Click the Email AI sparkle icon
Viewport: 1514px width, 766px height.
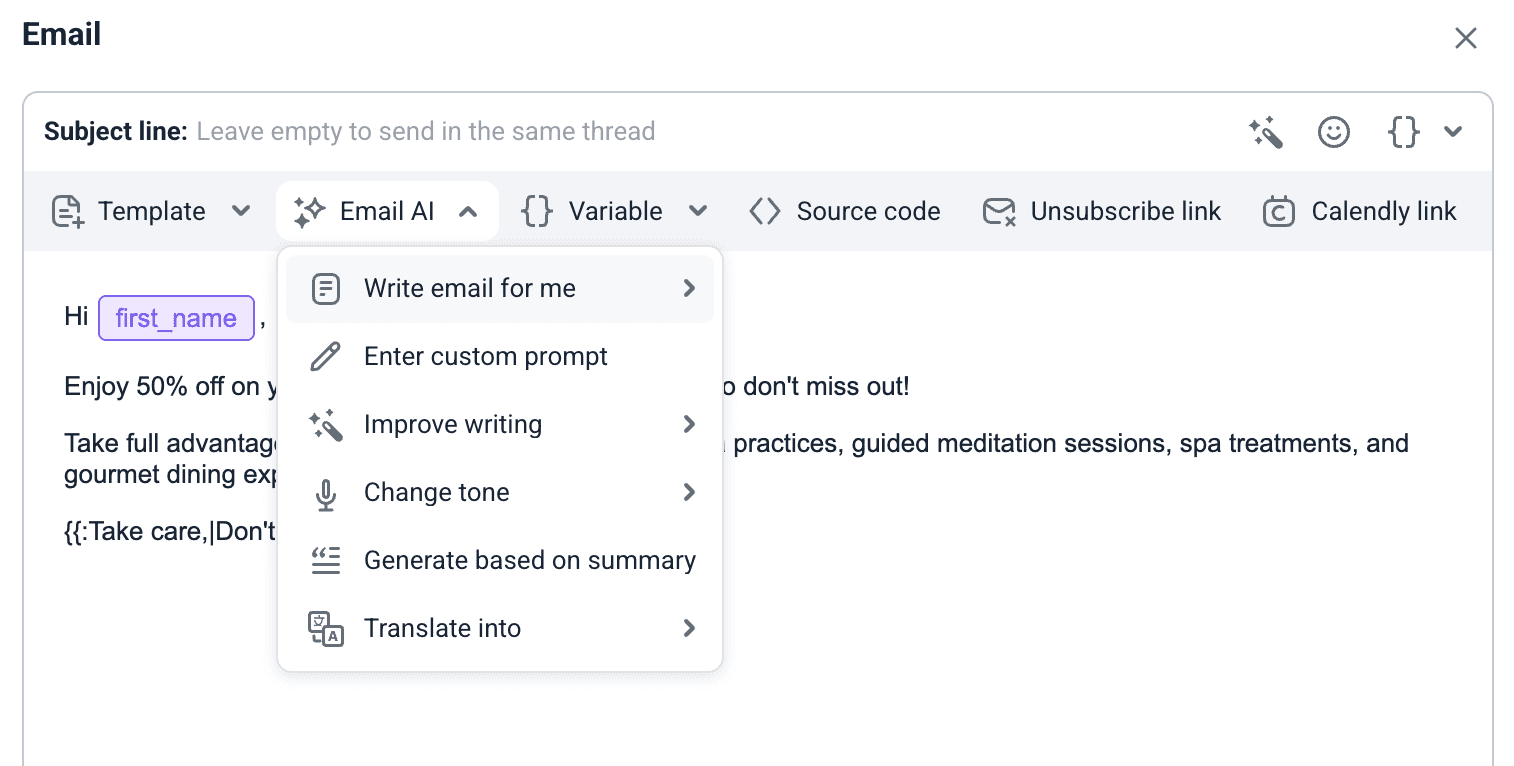pos(310,211)
